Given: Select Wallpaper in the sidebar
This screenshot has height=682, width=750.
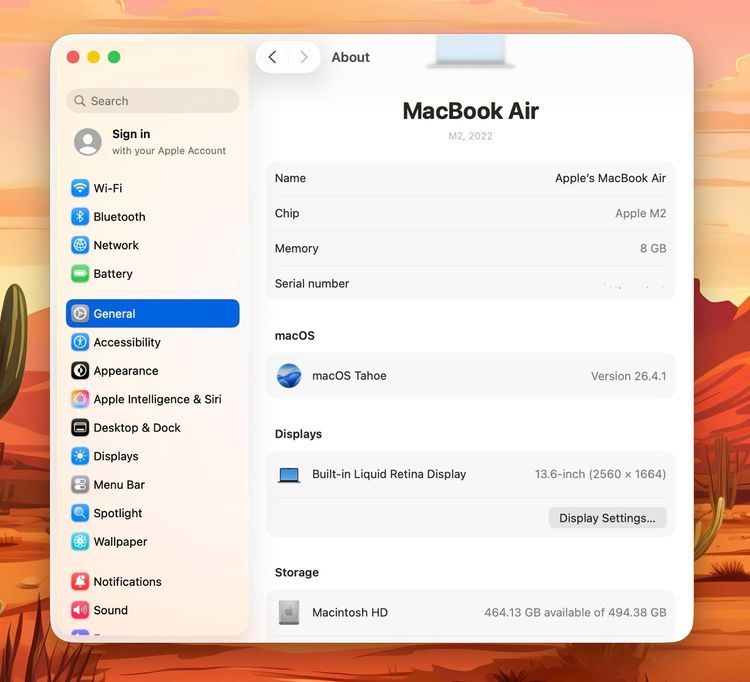Looking at the screenshot, I should point(153,541).
